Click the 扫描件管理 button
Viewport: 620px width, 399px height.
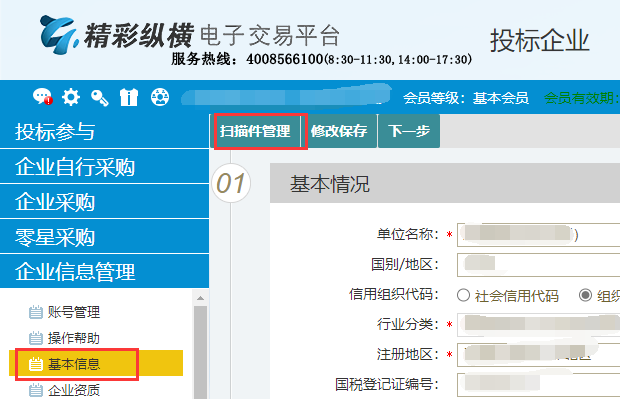pos(255,131)
